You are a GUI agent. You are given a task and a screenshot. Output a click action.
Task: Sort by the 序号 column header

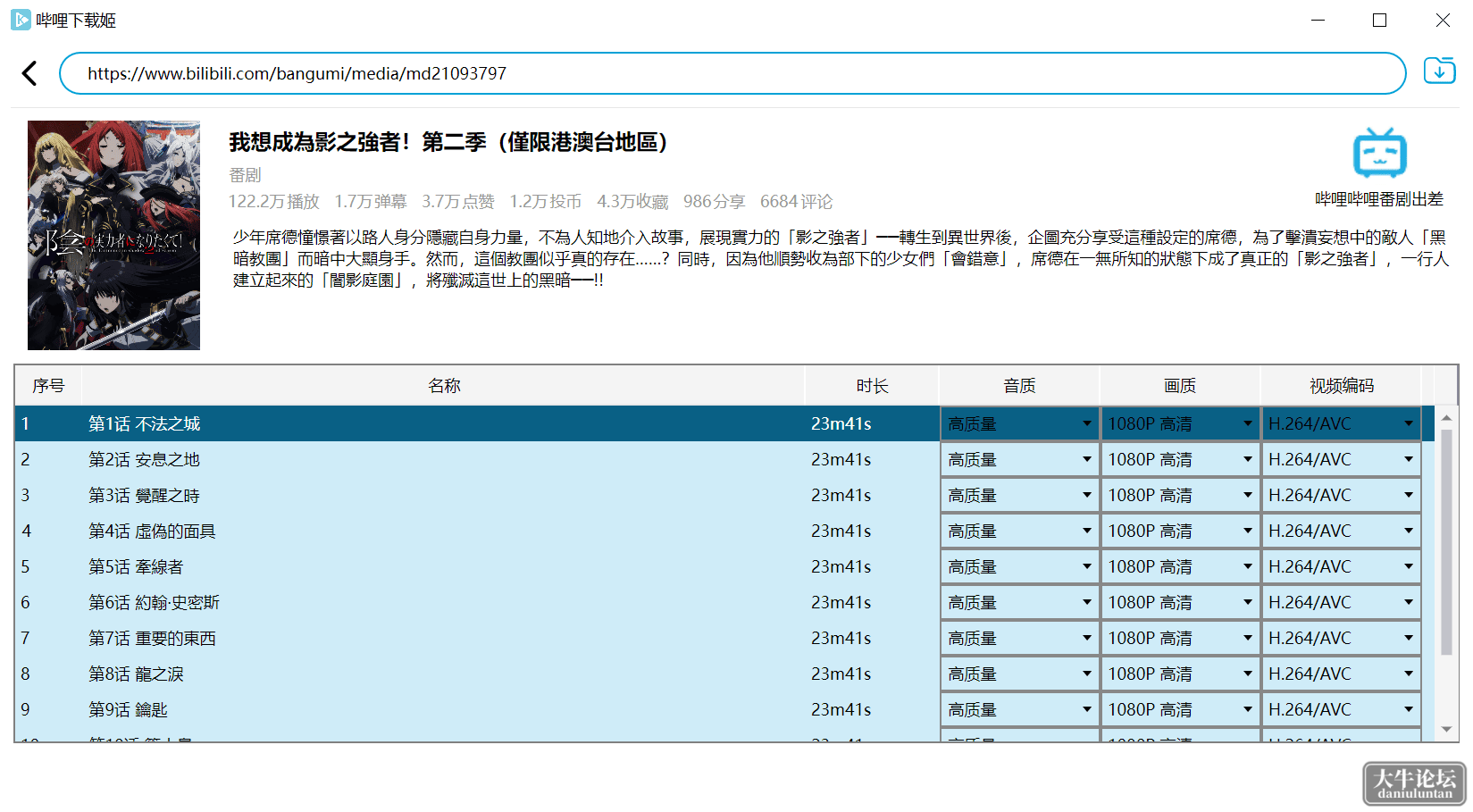pos(48,386)
